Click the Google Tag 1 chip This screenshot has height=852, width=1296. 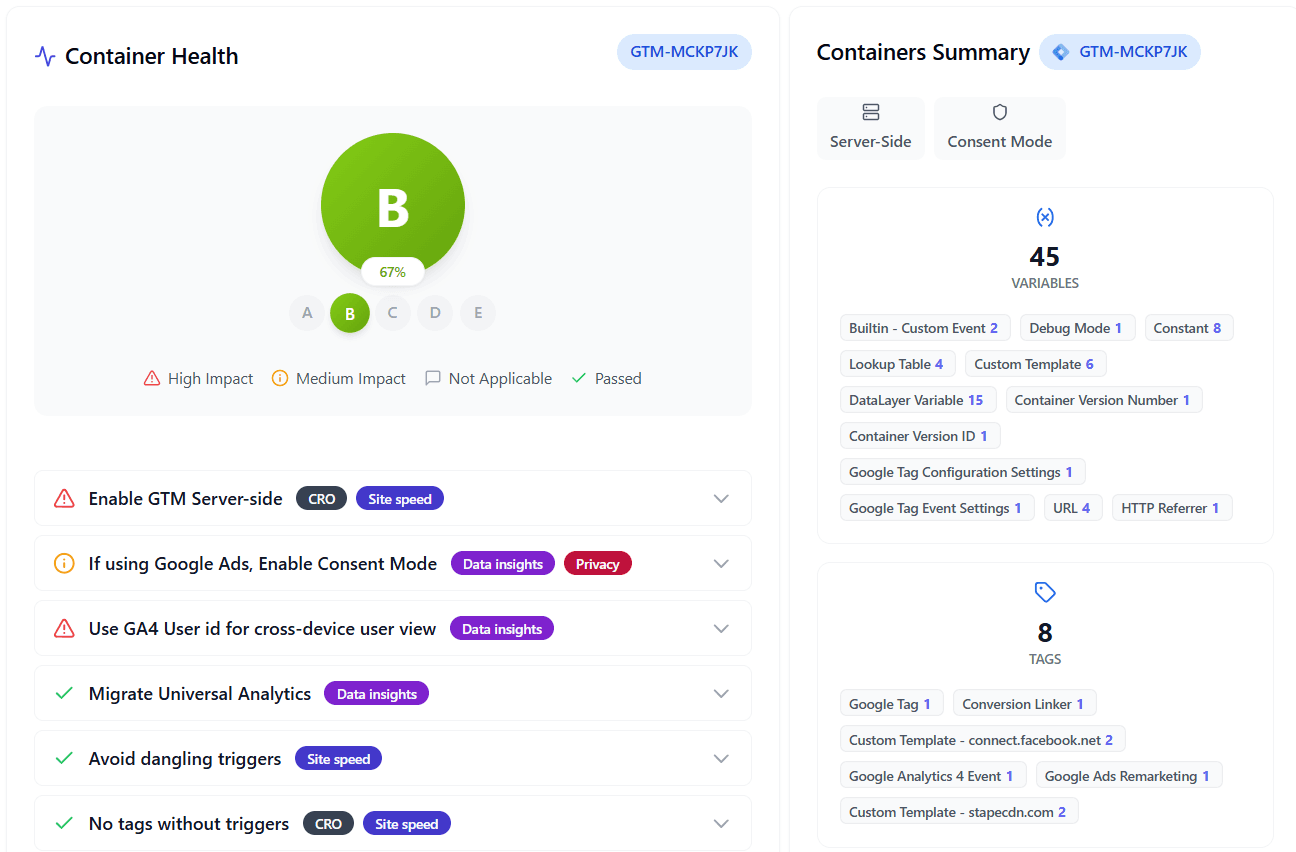pos(891,704)
